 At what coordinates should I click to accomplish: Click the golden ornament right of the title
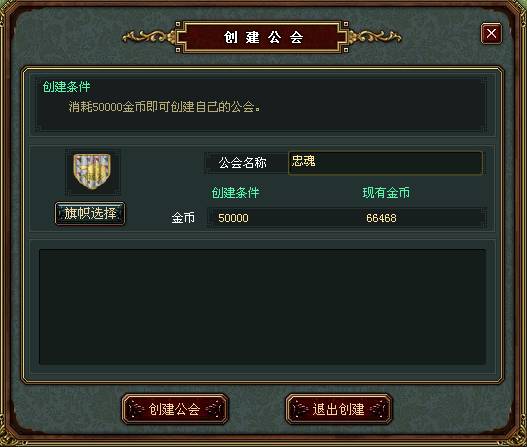pyautogui.click(x=375, y=36)
